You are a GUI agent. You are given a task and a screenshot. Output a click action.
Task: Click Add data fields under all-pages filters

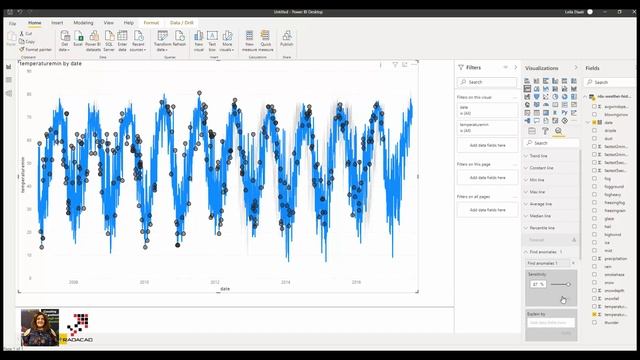487,210
